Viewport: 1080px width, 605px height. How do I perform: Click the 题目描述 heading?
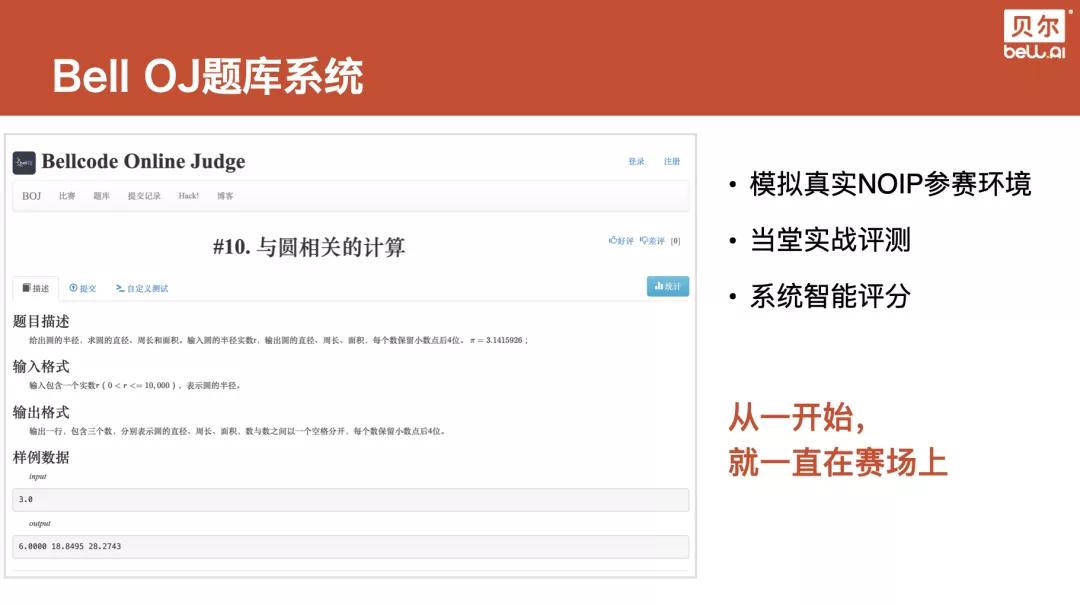pos(41,321)
